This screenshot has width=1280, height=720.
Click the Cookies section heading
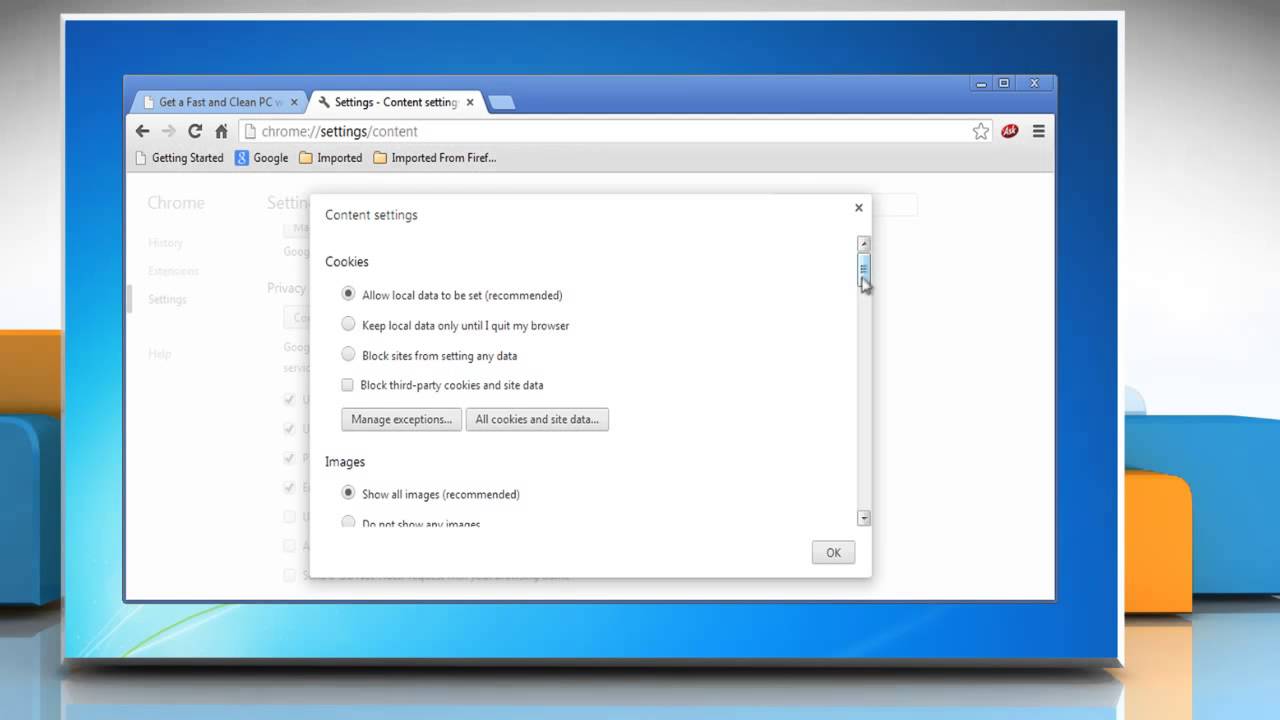pyautogui.click(x=347, y=262)
